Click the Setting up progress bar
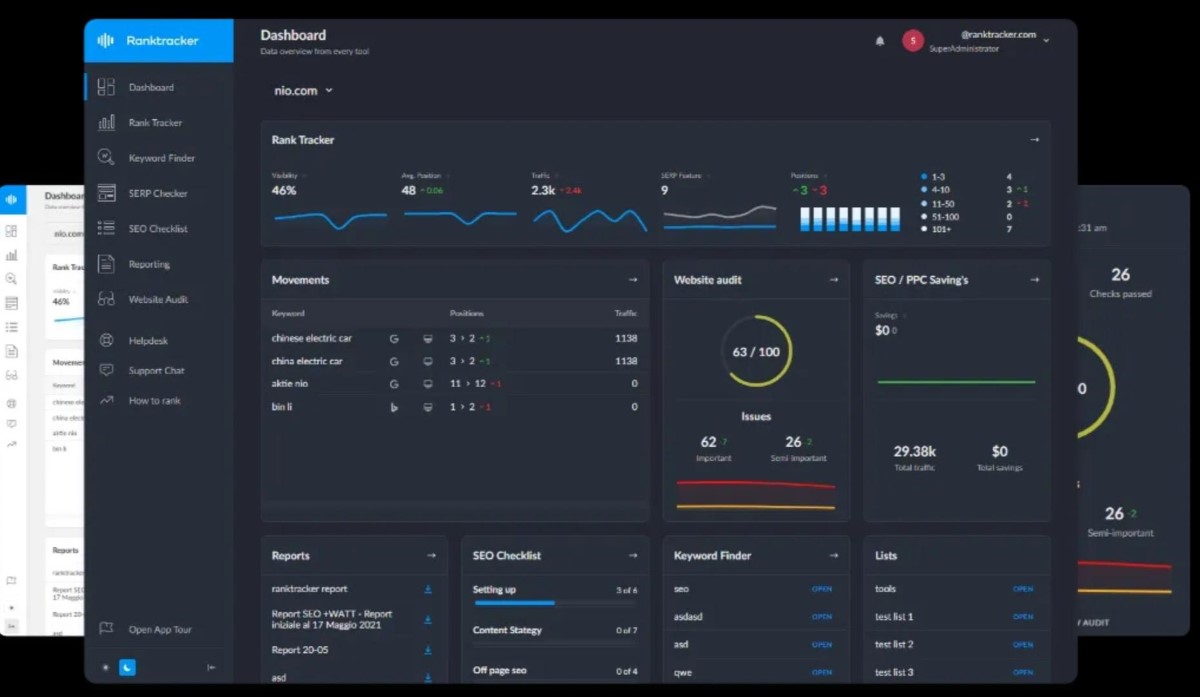Viewport: 1200px width, 697px height. (x=555, y=603)
